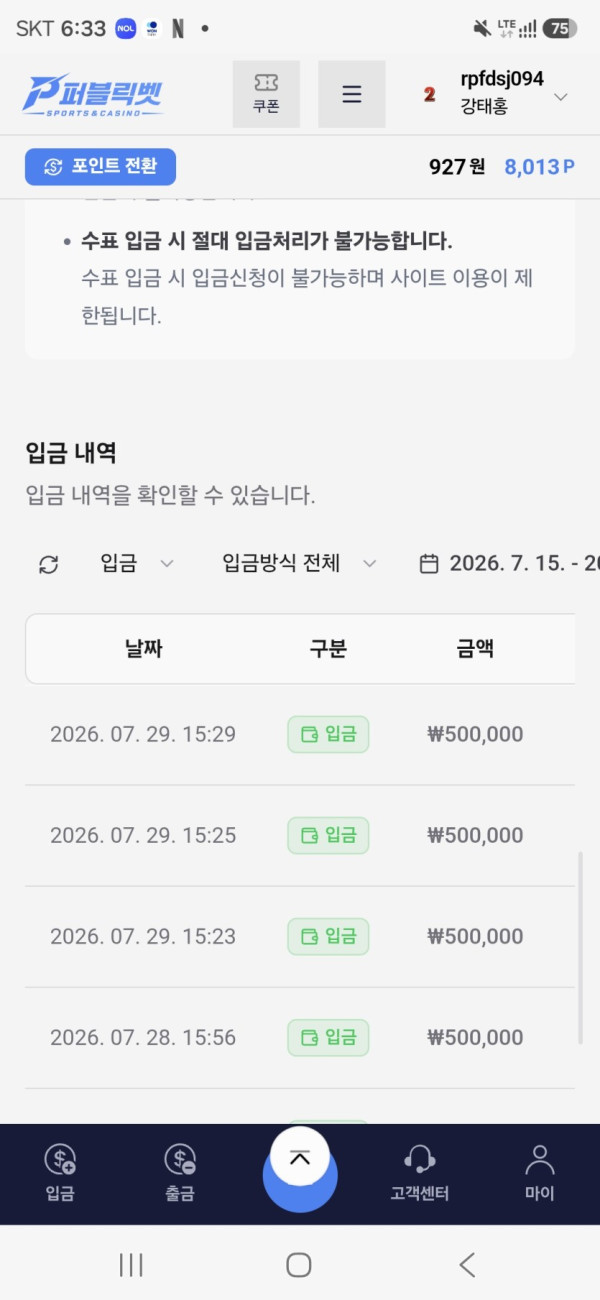The height and width of the screenshot is (1300, 600).
Task: Click the 포인트 전환 button
Action: (100, 167)
